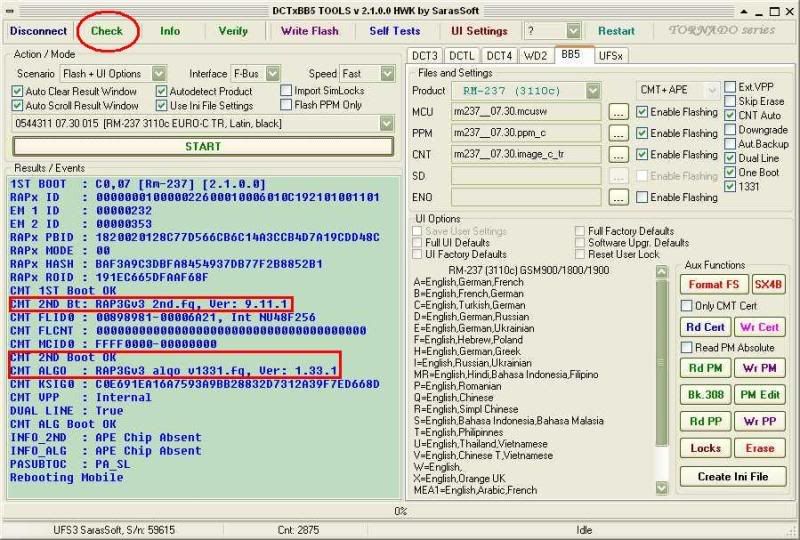Screen dimensions: 800x540
Task: Click the Rd Cert button
Action: click(706, 327)
